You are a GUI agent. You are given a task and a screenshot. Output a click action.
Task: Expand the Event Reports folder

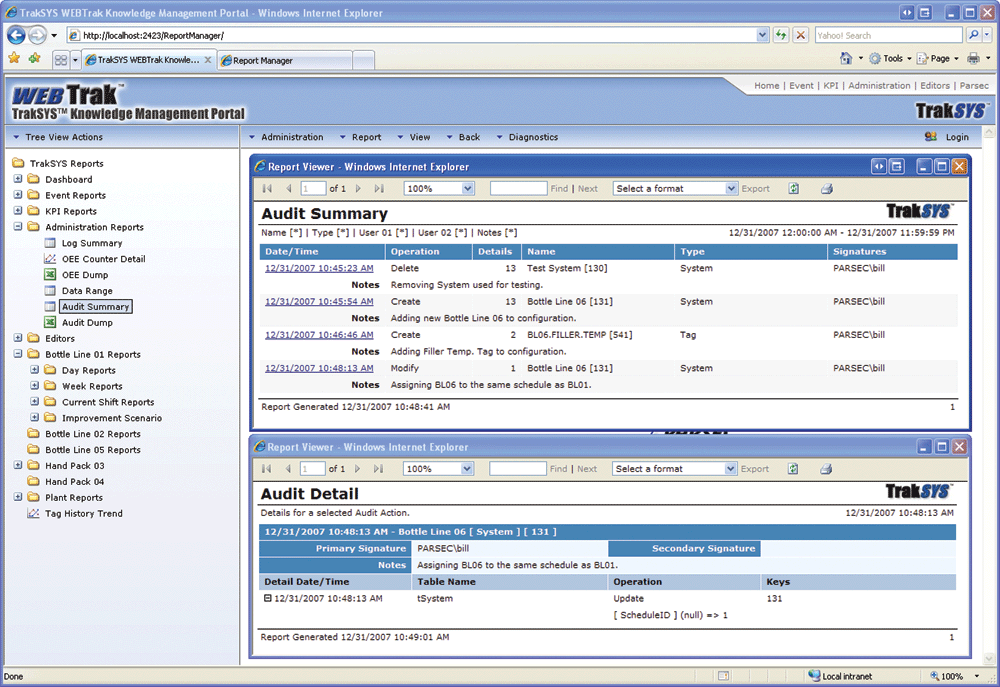[x=18, y=195]
